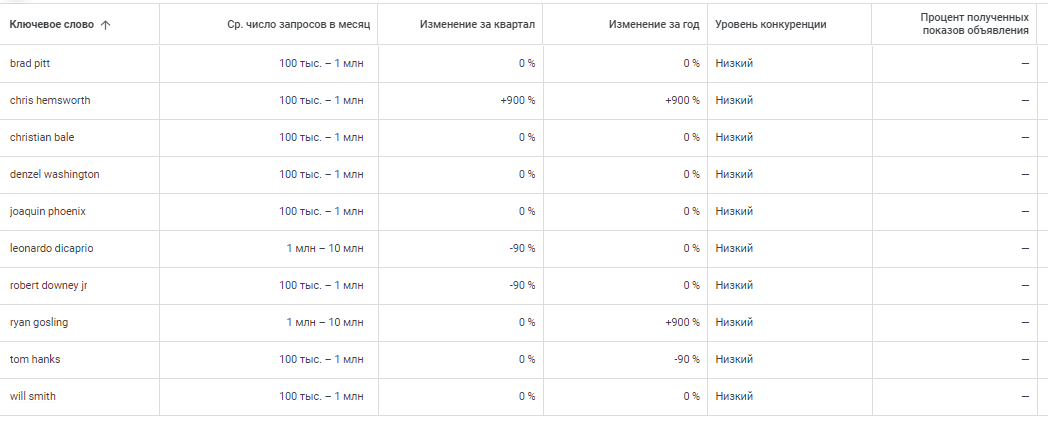Click the sort arrow beside Ключевое слово
Screen dimensions: 1048x435
tap(106, 24)
